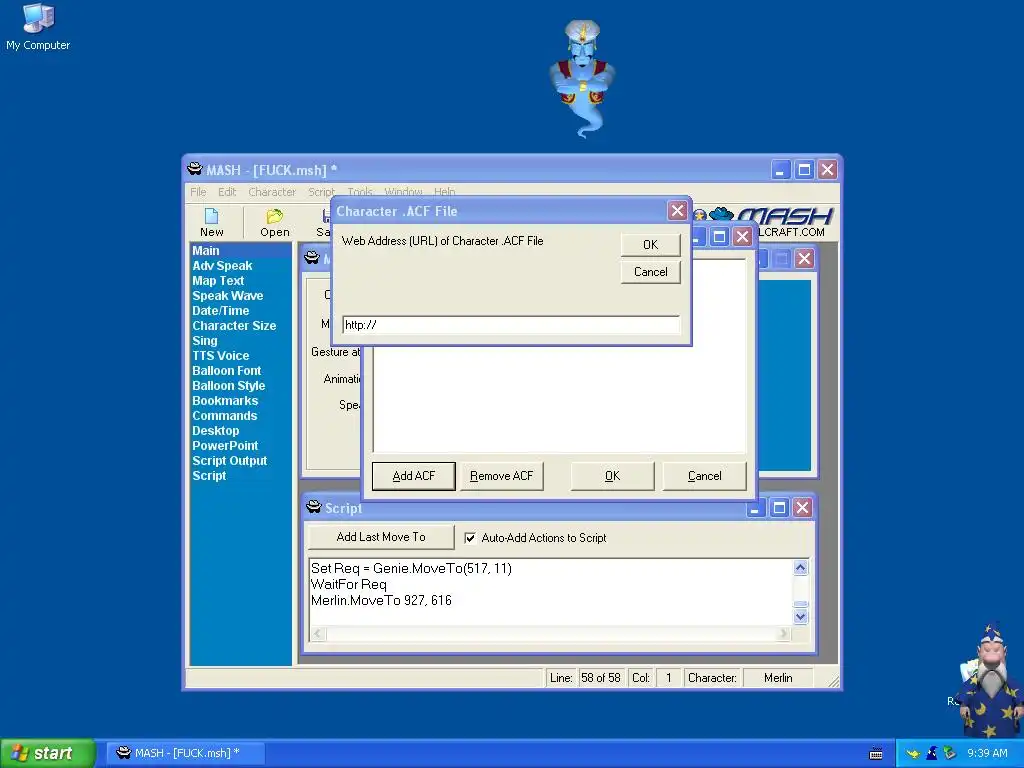The height and width of the screenshot is (768, 1024).
Task: Click the New document toolbar icon
Action: pyautogui.click(x=212, y=223)
